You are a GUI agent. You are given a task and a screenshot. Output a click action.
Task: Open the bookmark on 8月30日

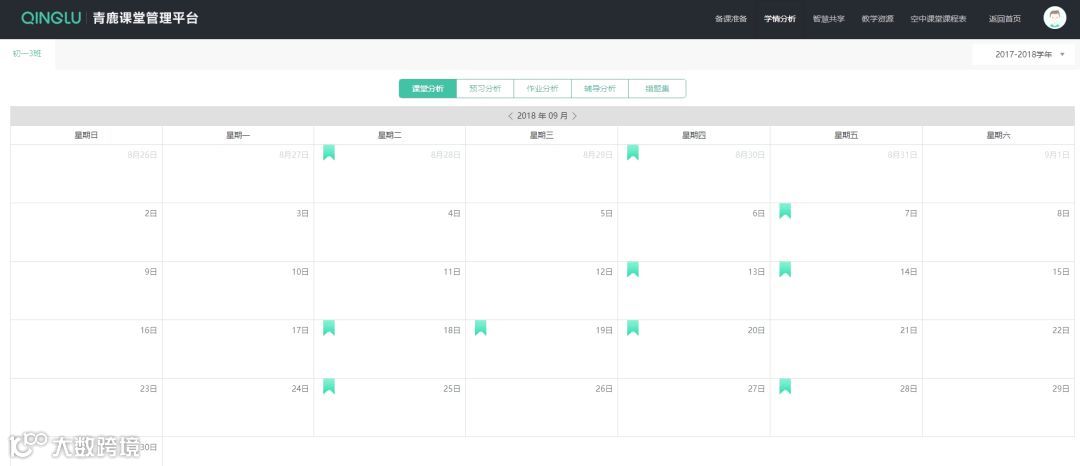tap(632, 152)
